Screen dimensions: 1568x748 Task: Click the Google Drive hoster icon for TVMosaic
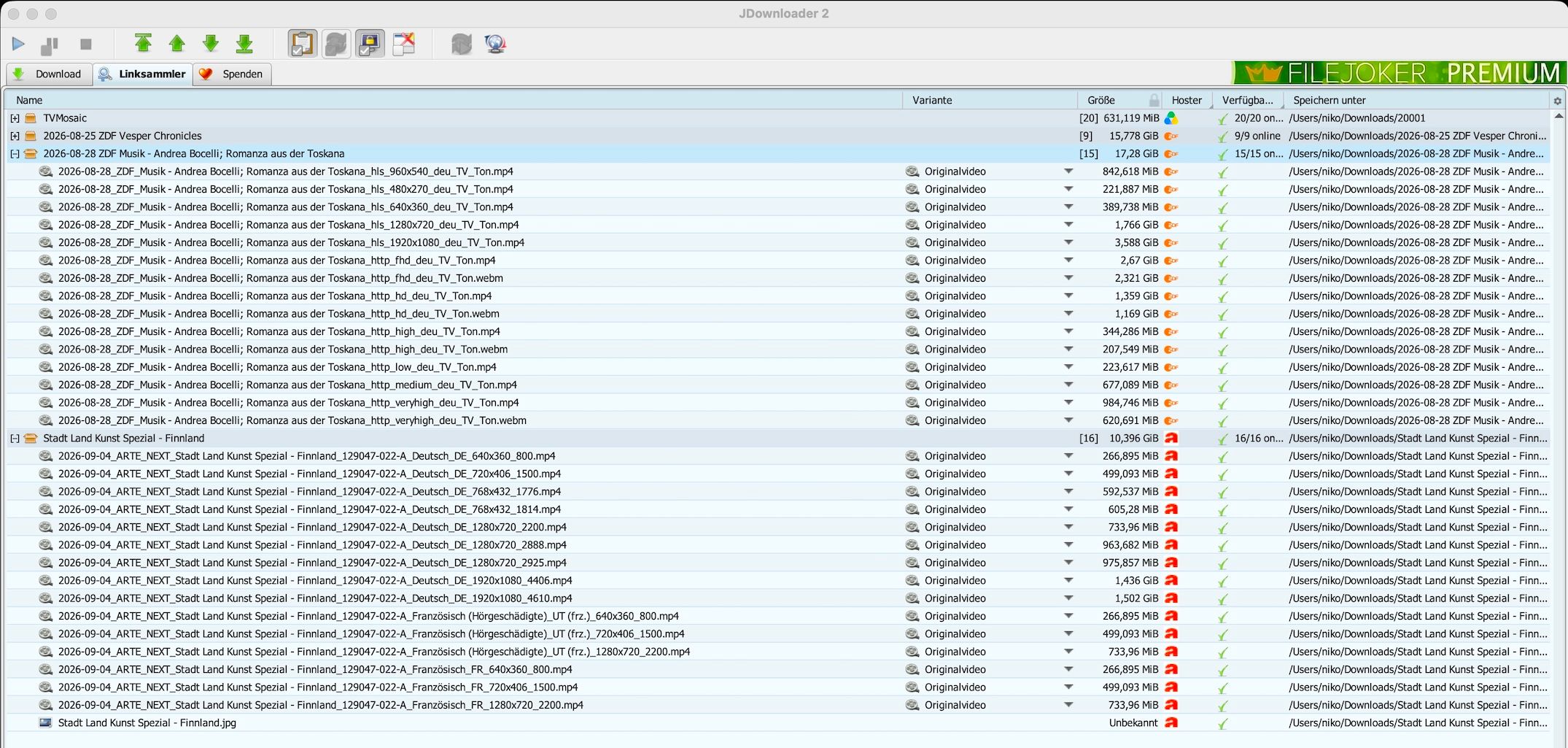[x=1171, y=118]
